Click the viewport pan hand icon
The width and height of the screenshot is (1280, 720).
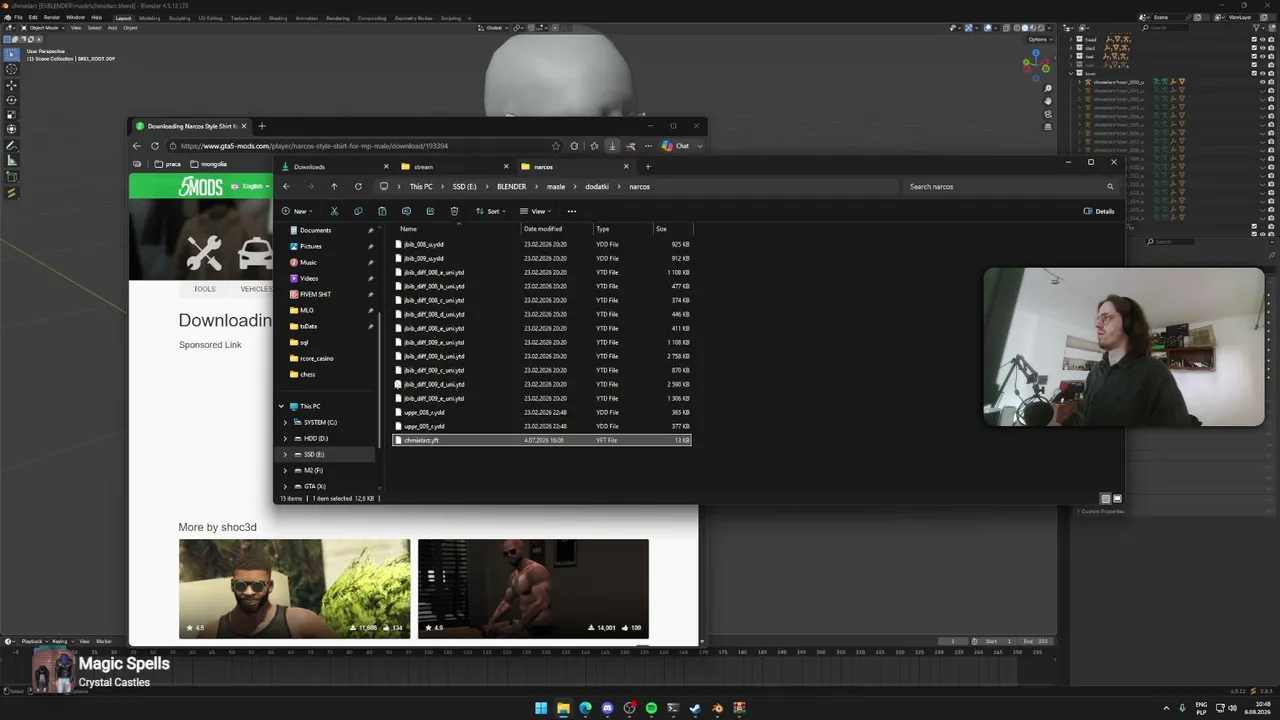(1048, 101)
